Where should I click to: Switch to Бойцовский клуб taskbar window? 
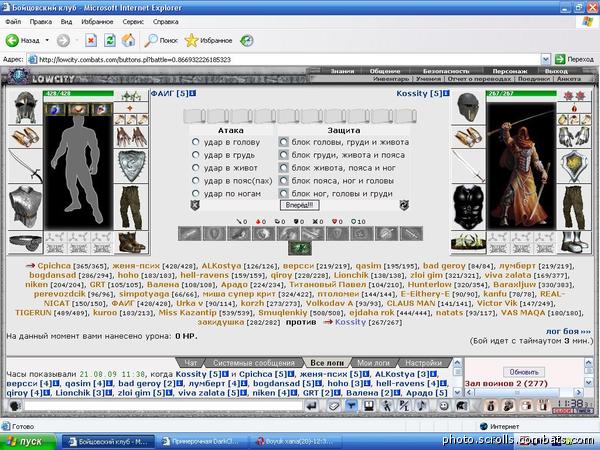click(108, 442)
